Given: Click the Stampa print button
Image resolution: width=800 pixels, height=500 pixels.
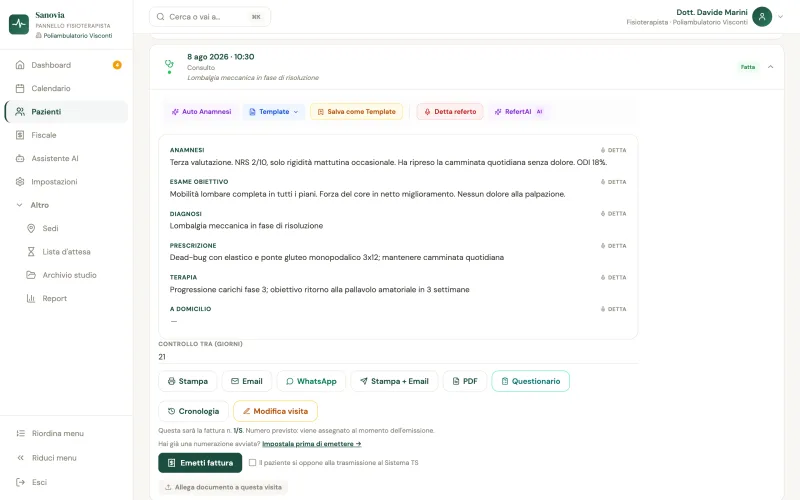Looking at the screenshot, I should (x=188, y=381).
